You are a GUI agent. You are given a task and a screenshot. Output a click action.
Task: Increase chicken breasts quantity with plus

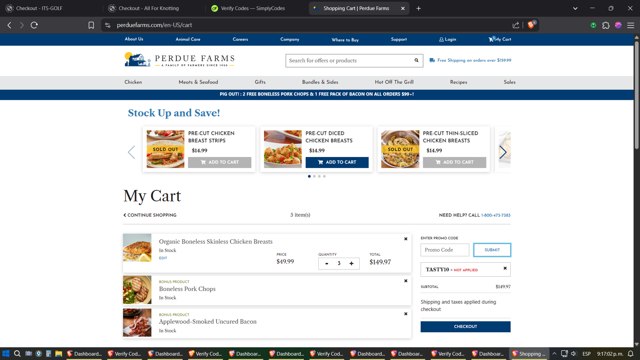click(351, 264)
